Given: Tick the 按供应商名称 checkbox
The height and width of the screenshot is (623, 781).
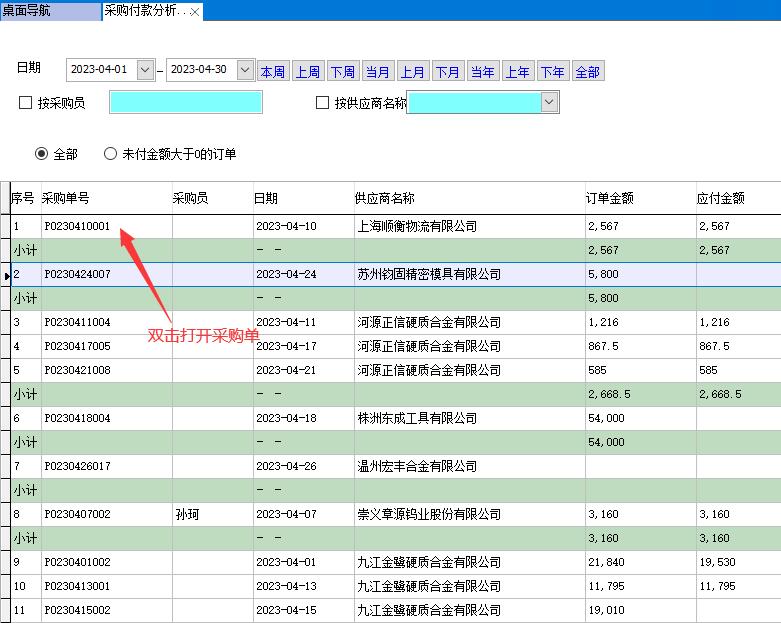Looking at the screenshot, I should (322, 103).
